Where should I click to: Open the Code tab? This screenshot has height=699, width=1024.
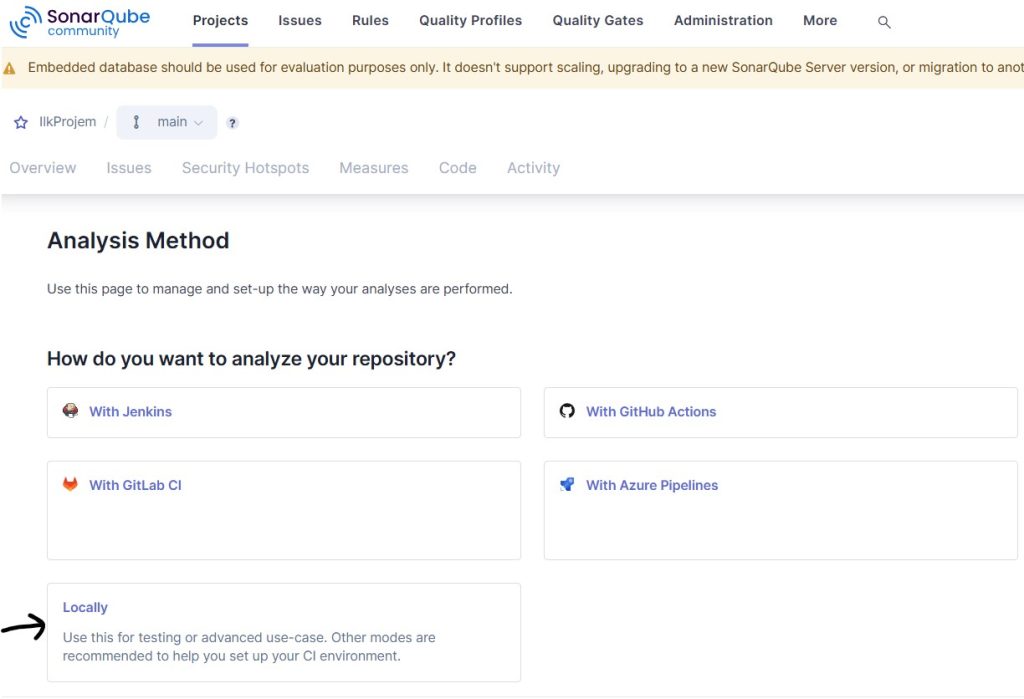458,168
